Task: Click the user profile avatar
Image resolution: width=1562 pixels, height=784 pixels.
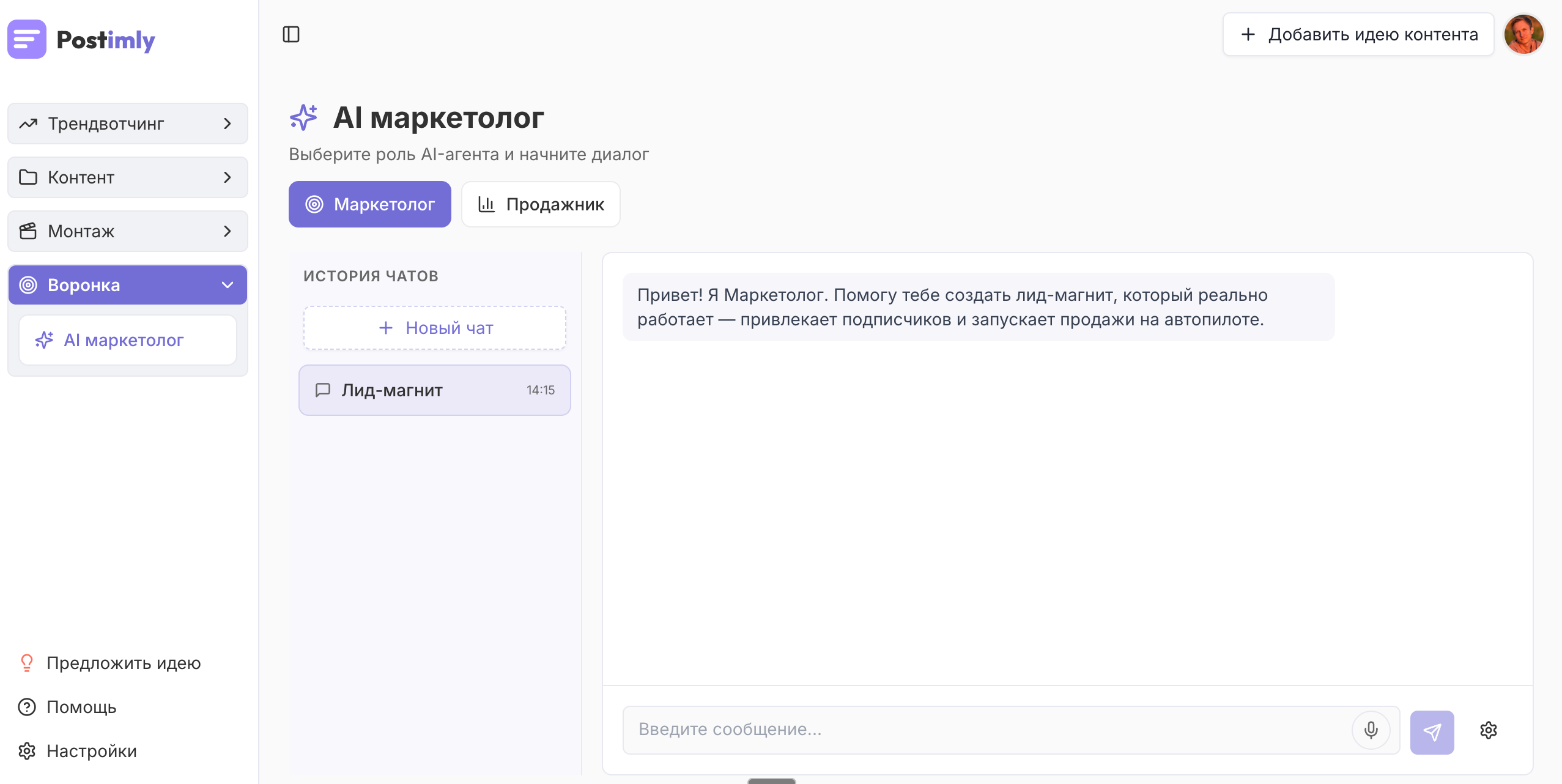Action: (x=1523, y=34)
